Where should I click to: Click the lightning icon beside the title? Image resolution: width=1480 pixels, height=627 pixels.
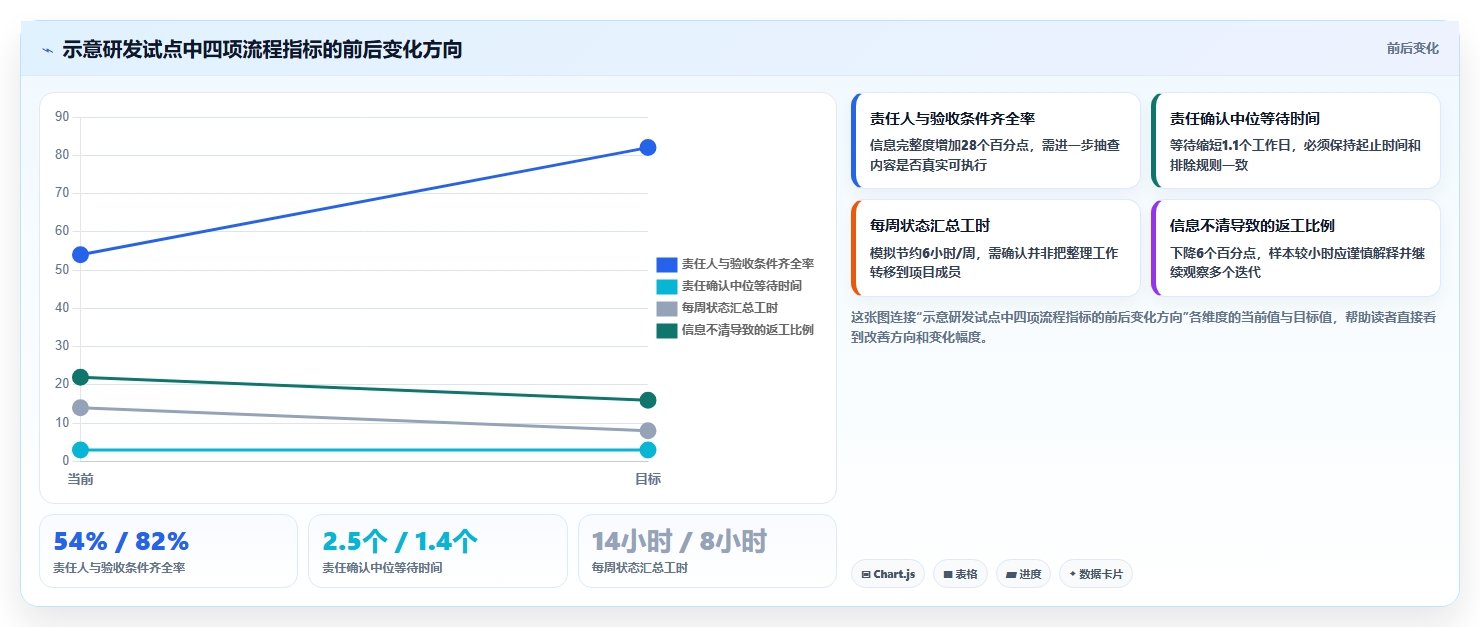[x=47, y=50]
